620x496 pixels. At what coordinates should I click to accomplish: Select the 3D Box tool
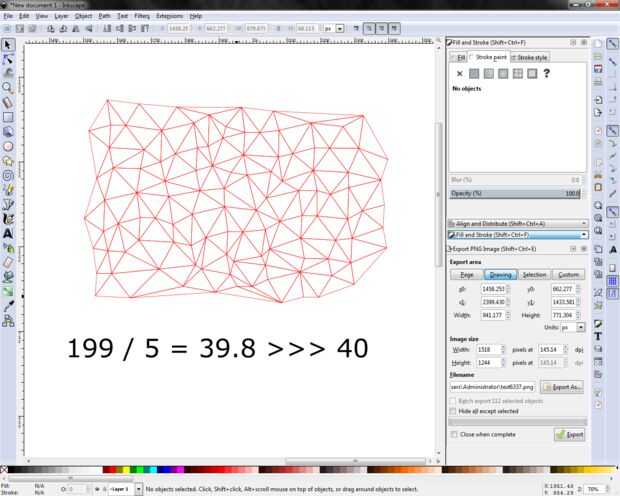(x=8, y=132)
